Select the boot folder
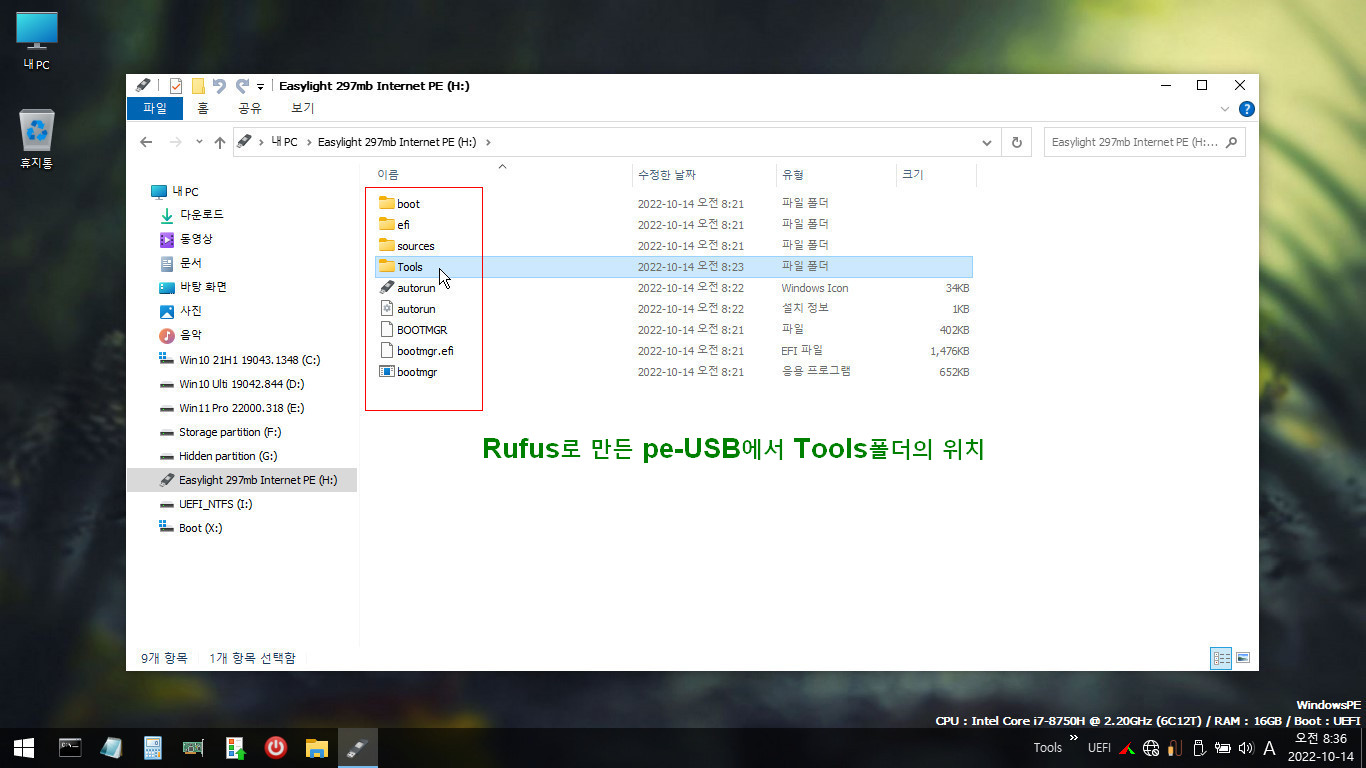Viewport: 1366px width, 768px height. click(x=408, y=204)
